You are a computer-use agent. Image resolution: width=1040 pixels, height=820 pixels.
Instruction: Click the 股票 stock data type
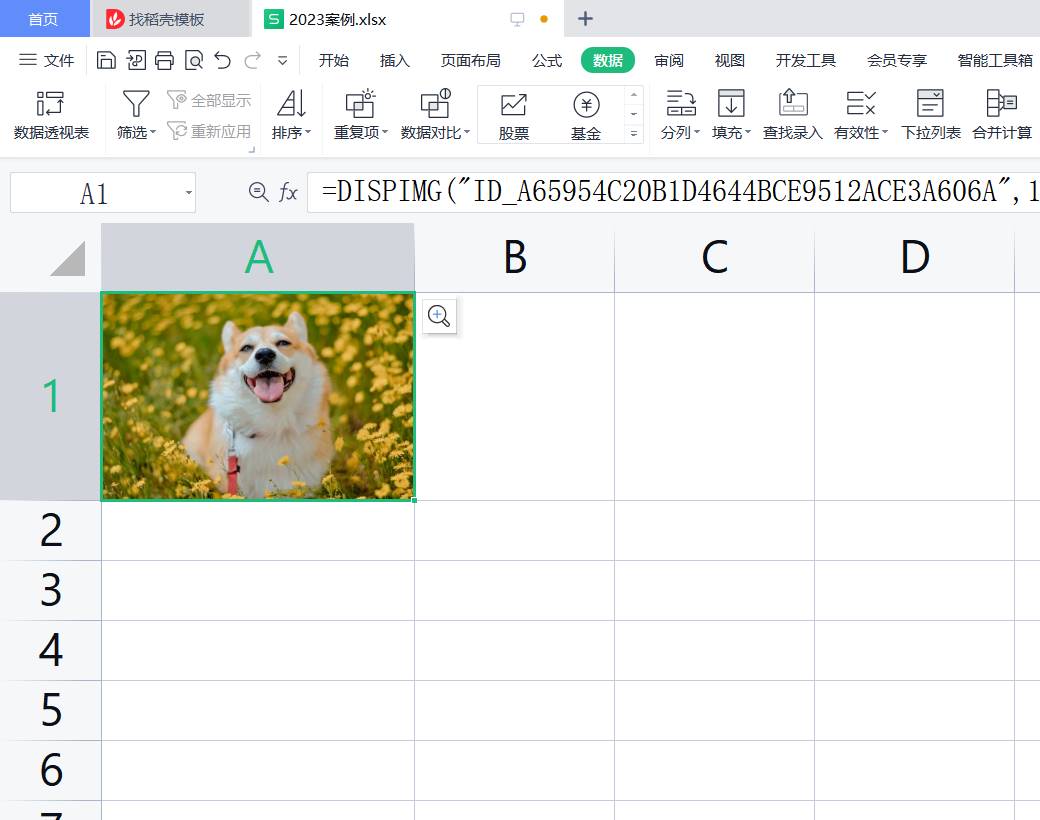[x=514, y=115]
